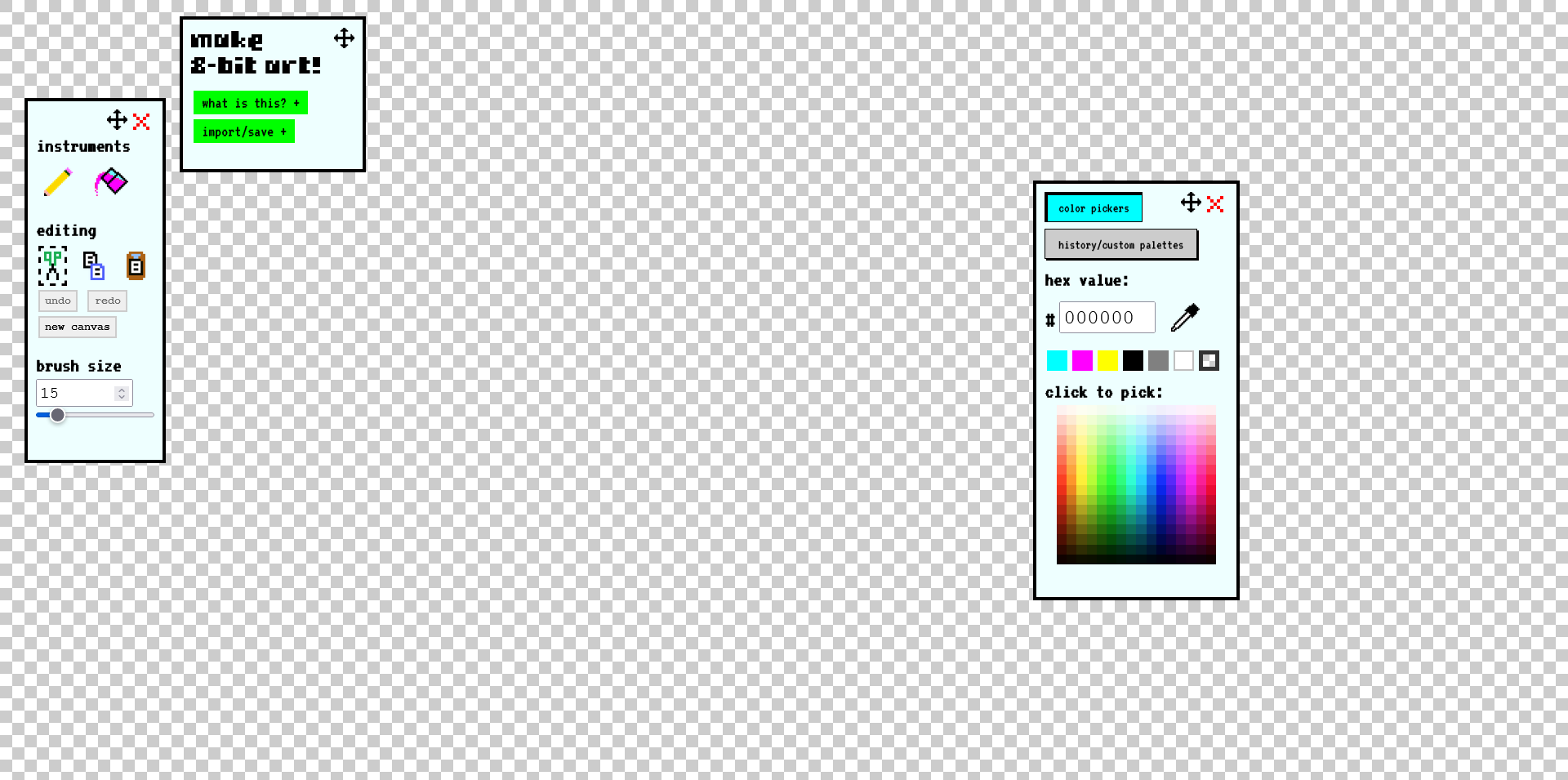Image resolution: width=1568 pixels, height=780 pixels.
Task: Click move handle on instruments panel
Action: pyautogui.click(x=117, y=120)
